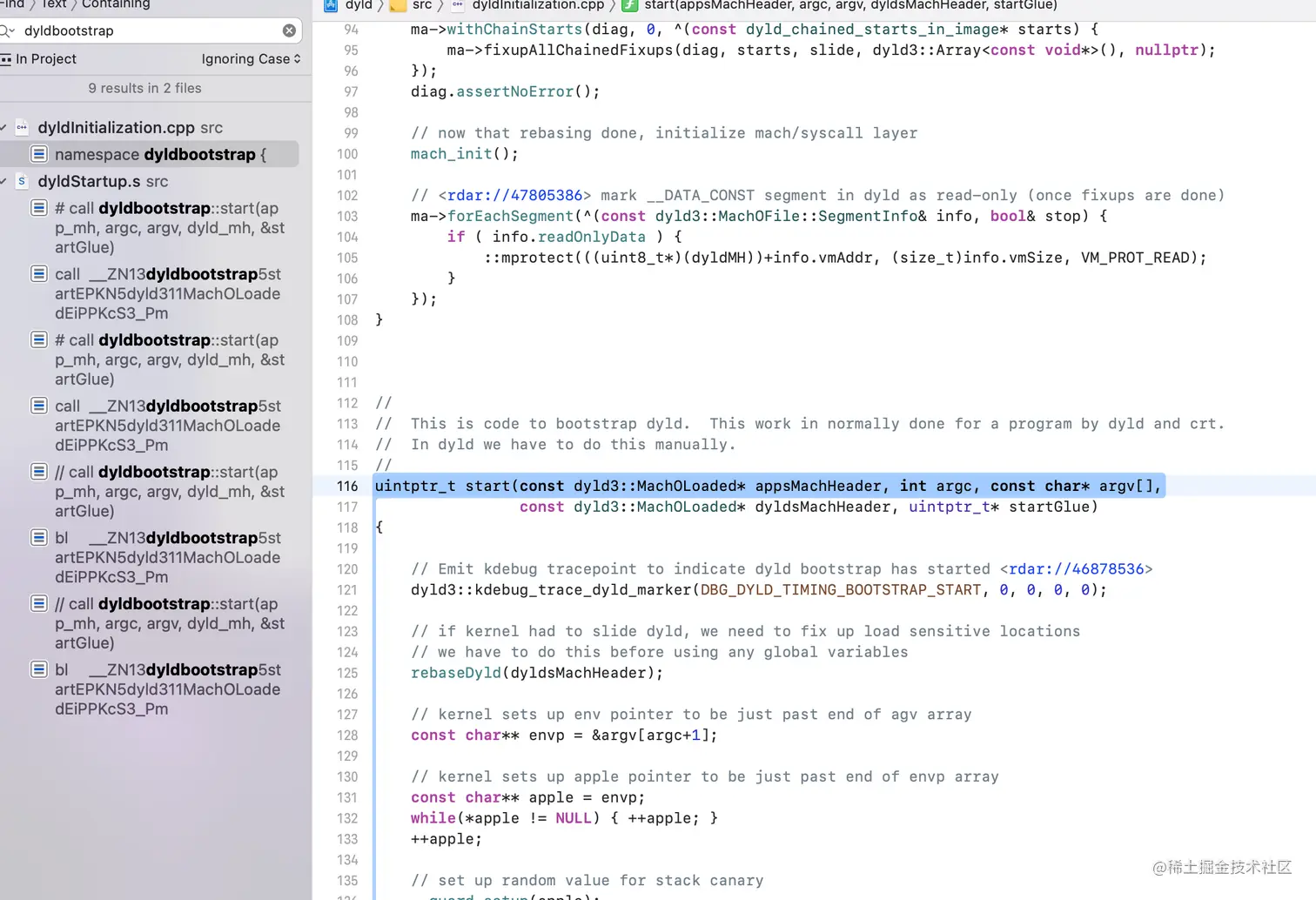The width and height of the screenshot is (1316, 900).
Task: Click the '// set up random value for stack canary' comment
Action: click(x=587, y=880)
